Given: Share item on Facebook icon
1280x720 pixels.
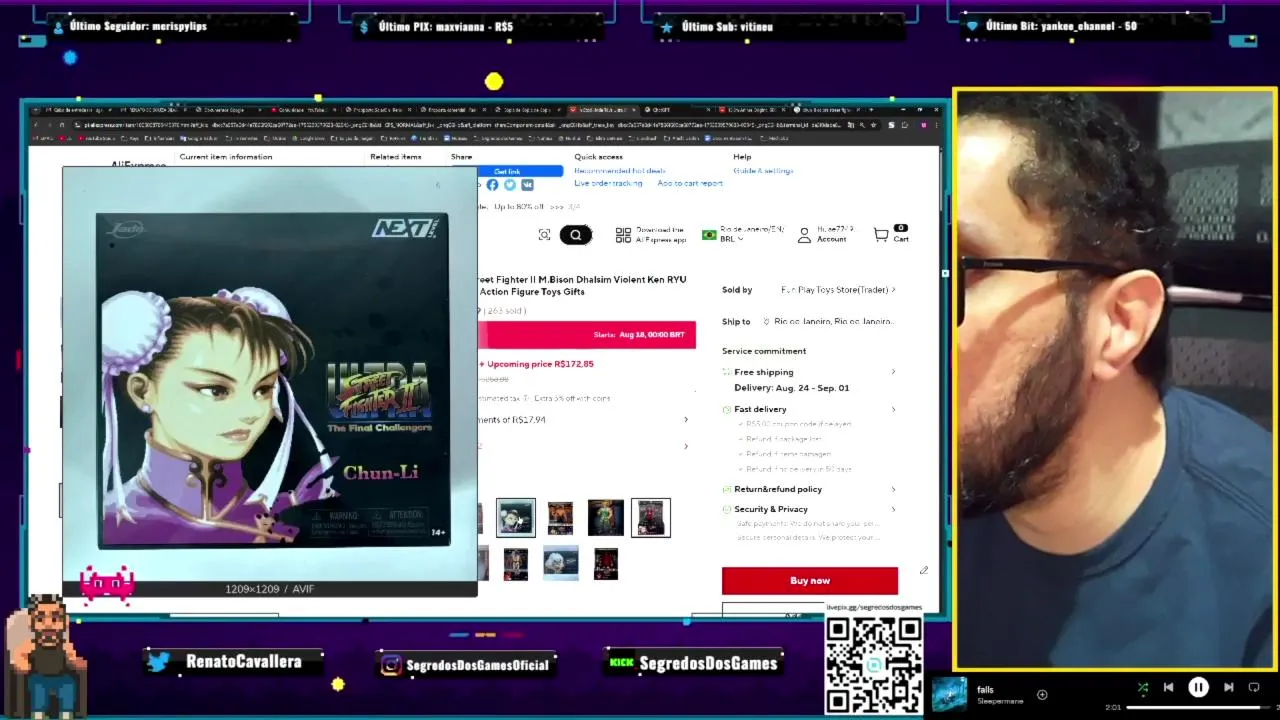Looking at the screenshot, I should coord(492,185).
